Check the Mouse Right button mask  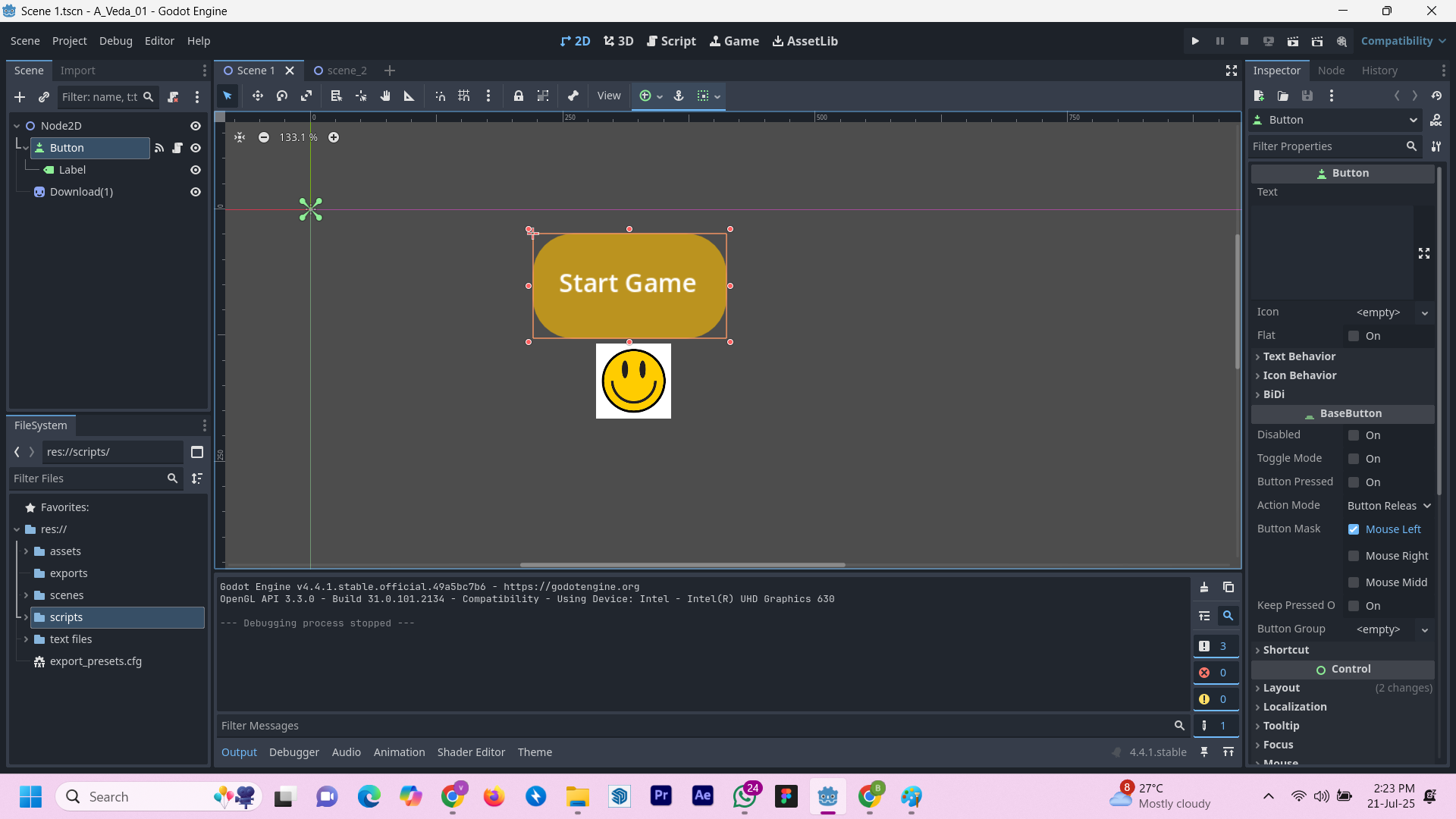pos(1354,556)
